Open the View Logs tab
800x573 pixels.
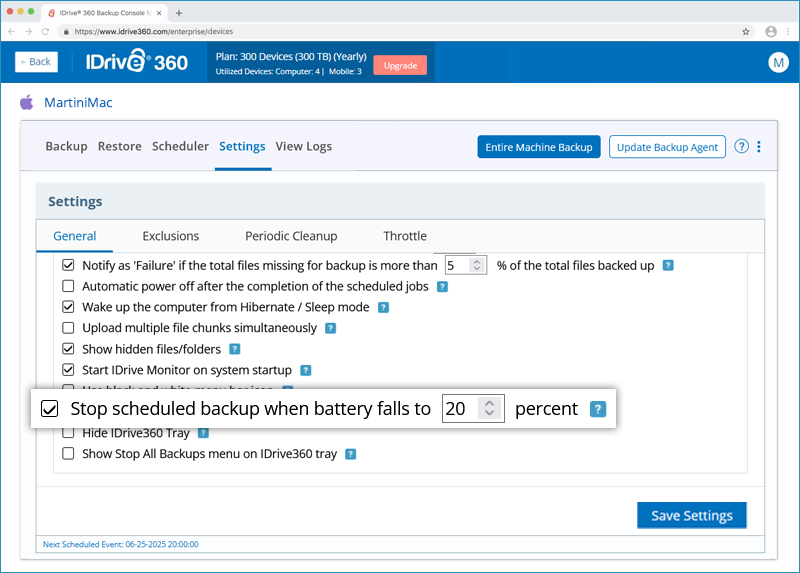pos(304,146)
